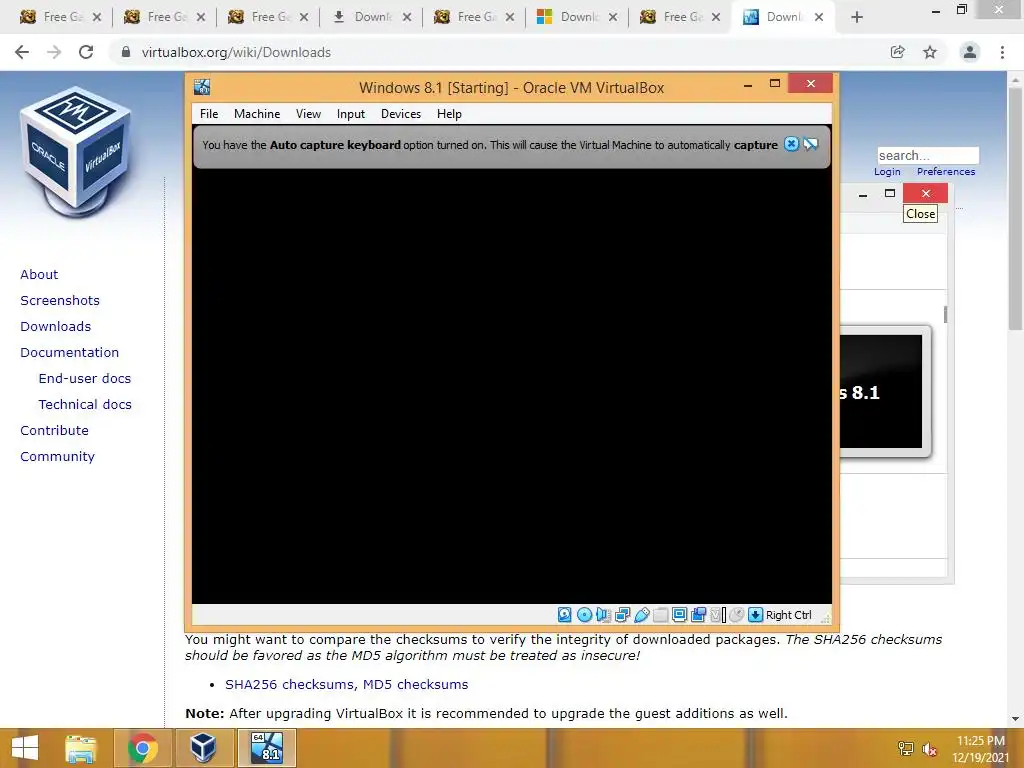This screenshot has width=1024, height=768.
Task: Click the USB devices indicator icon
Action: [641, 615]
